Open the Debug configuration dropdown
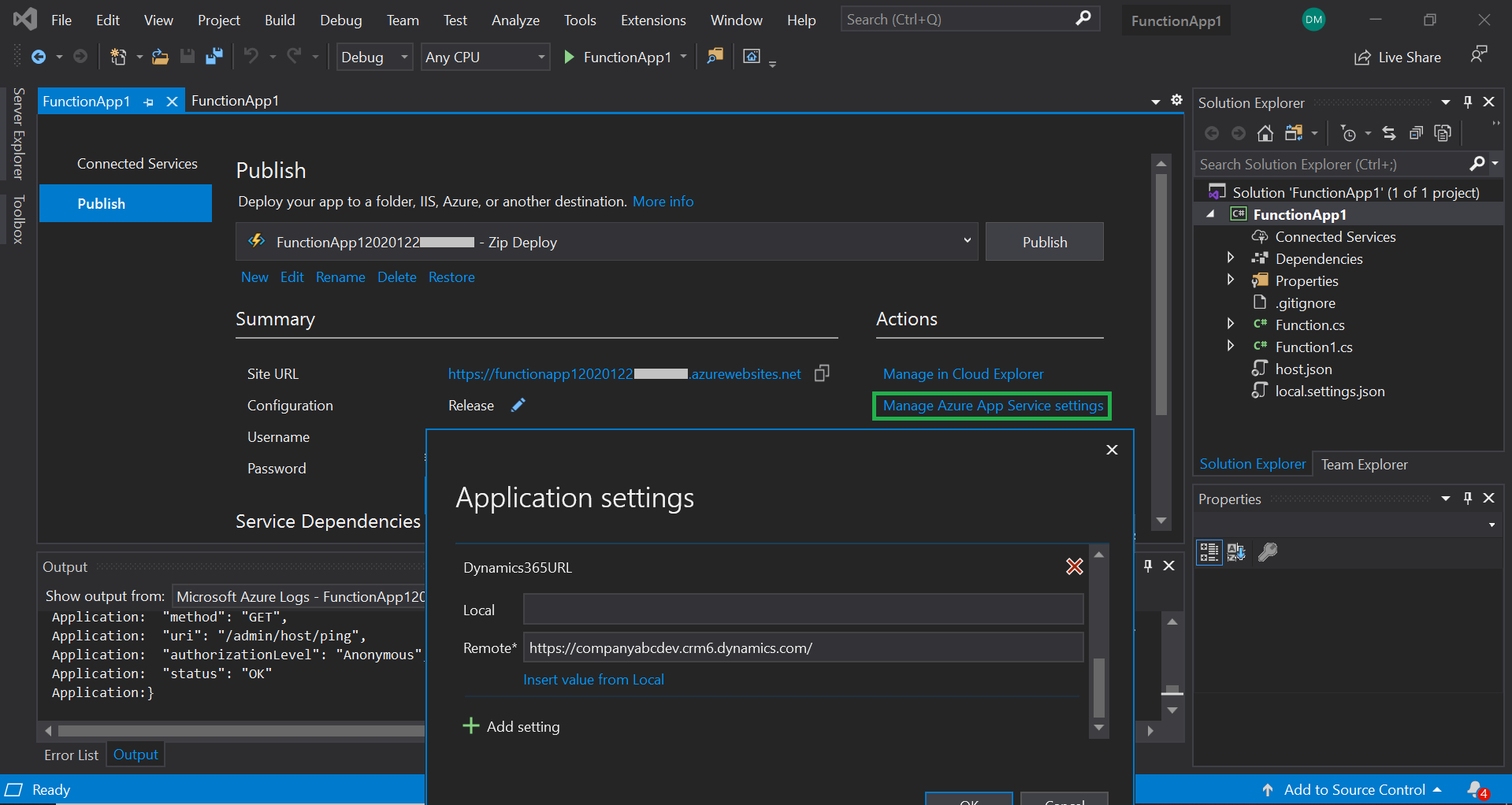The width and height of the screenshot is (1512, 805). tap(375, 57)
